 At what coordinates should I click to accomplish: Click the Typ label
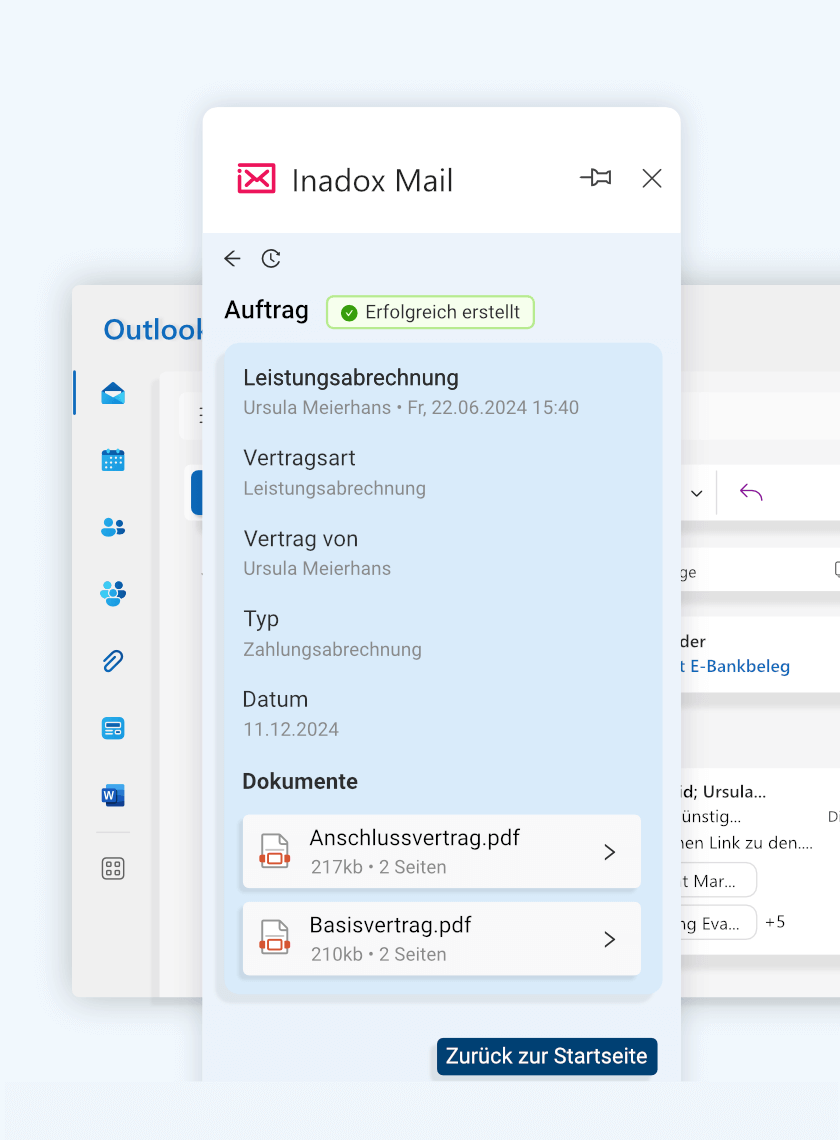pyautogui.click(x=261, y=619)
